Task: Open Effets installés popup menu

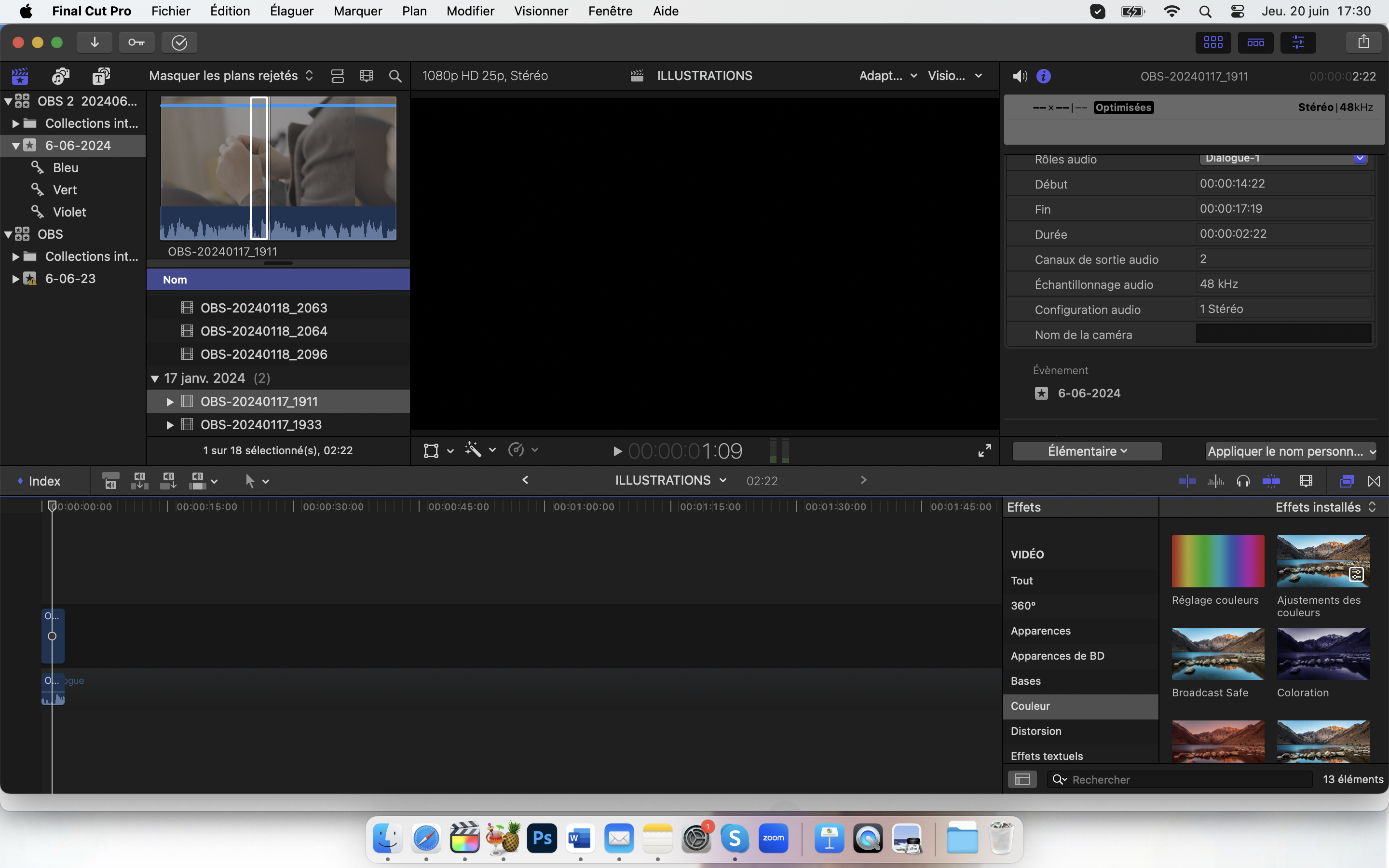Action: (x=1325, y=507)
